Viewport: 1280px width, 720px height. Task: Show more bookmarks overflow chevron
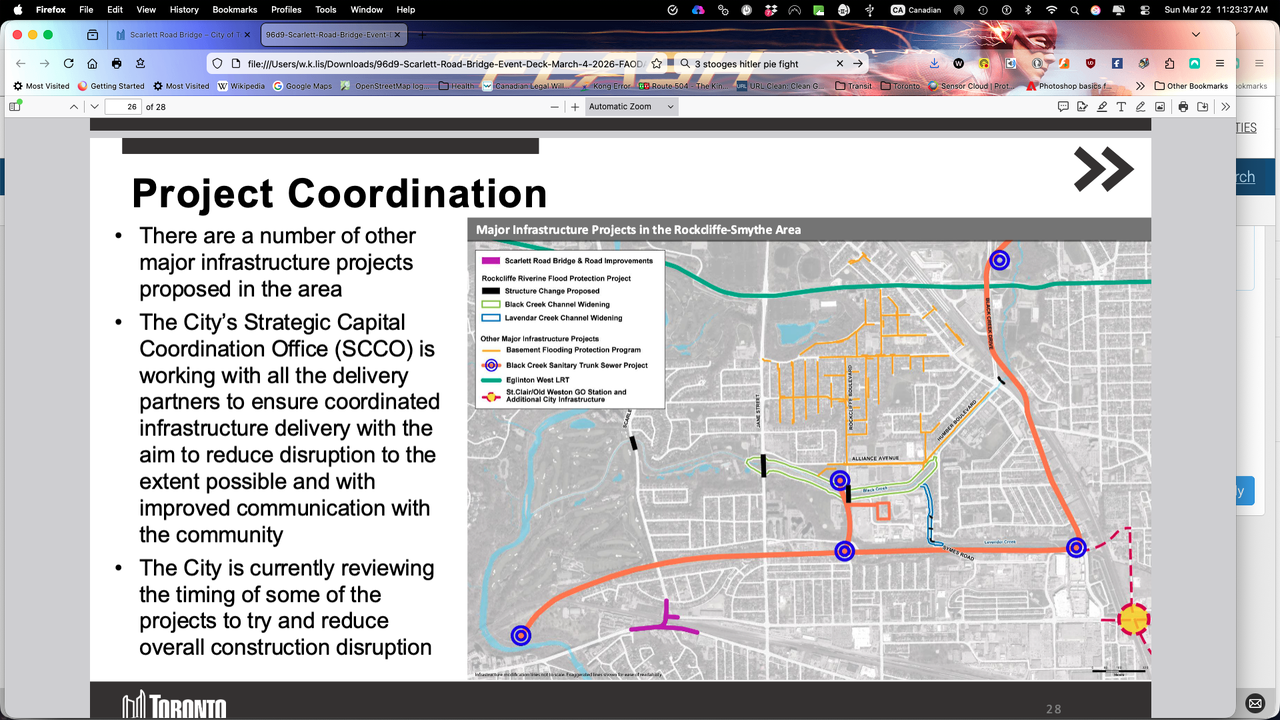pos(1140,86)
